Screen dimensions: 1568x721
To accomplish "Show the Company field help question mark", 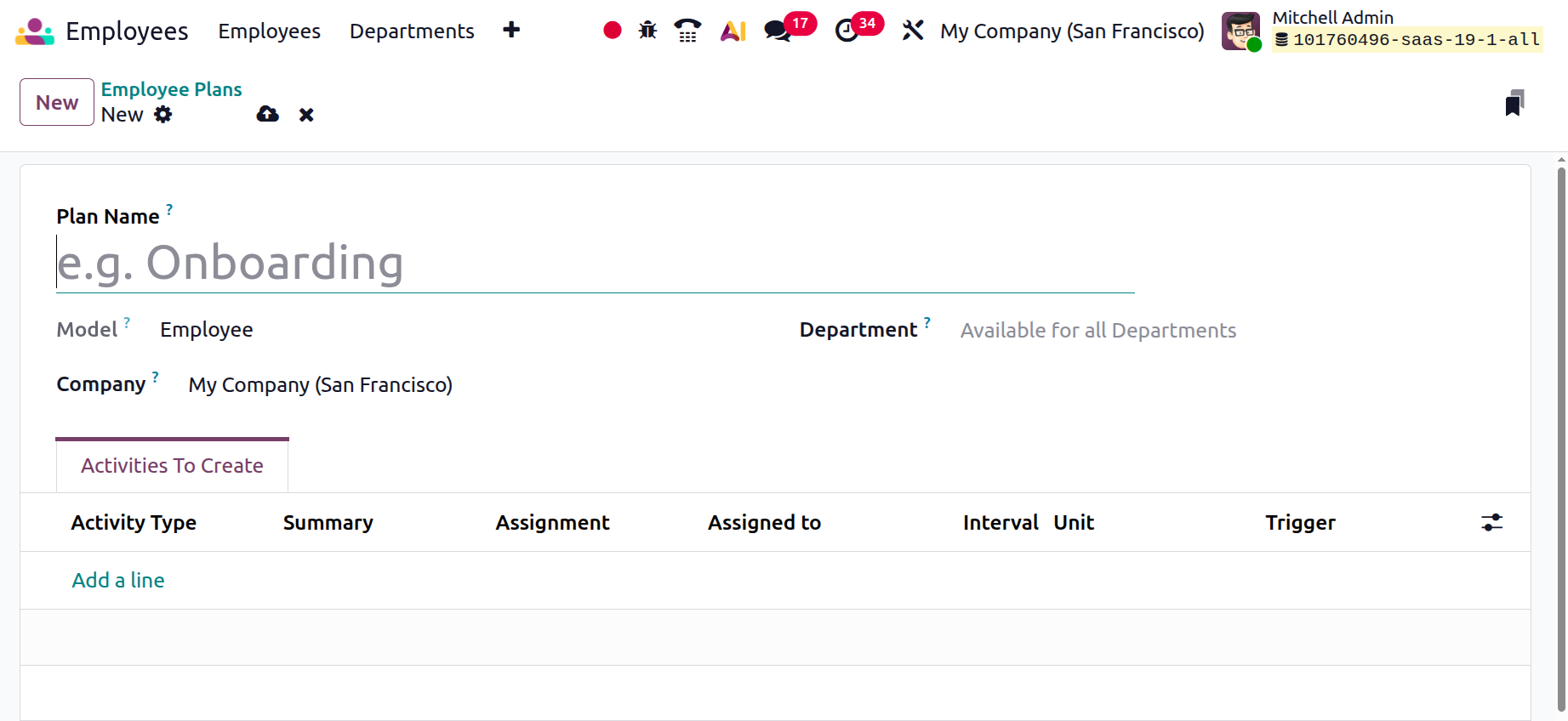I will point(155,377).
